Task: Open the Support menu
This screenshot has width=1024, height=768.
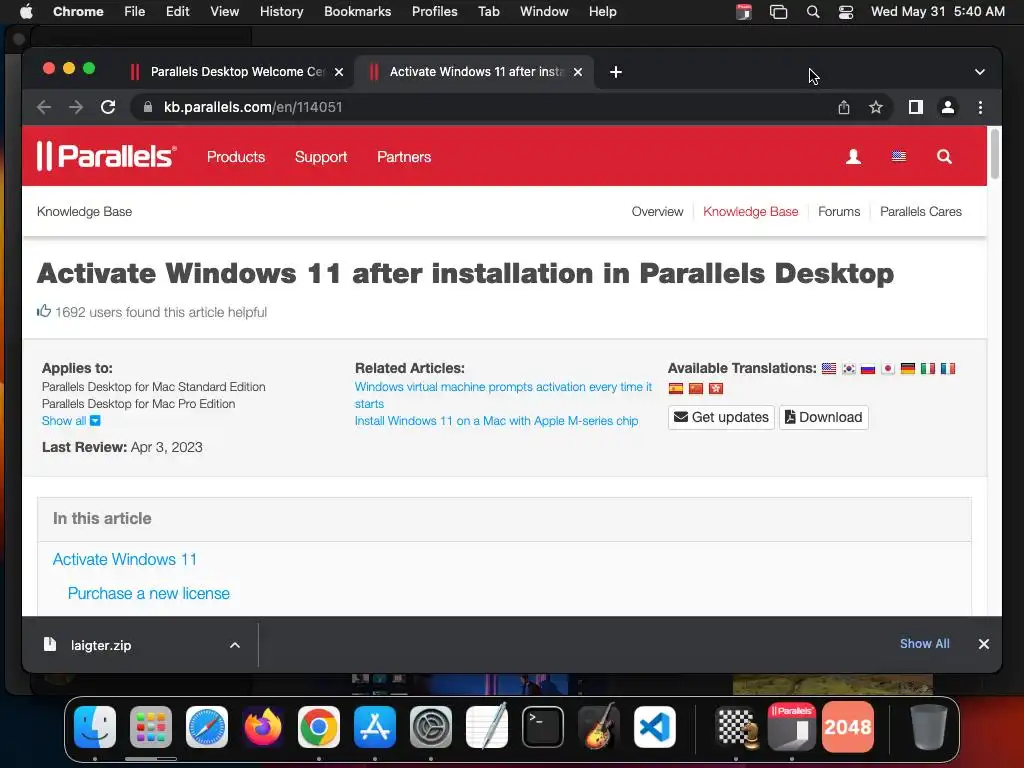Action: click(x=321, y=157)
